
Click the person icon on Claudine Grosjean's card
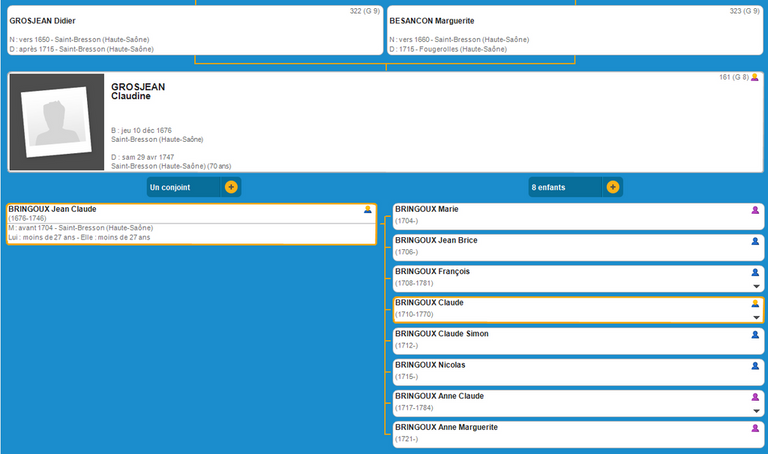pos(755,78)
